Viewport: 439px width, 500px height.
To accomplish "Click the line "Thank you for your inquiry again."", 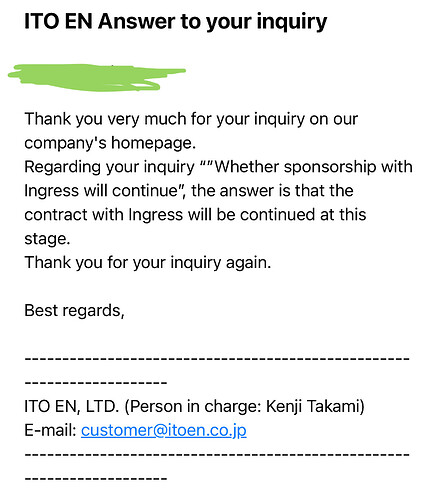I will pos(148,263).
